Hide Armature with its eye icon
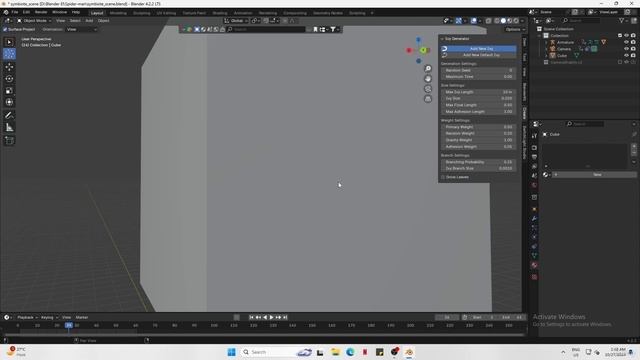 [x=627, y=42]
